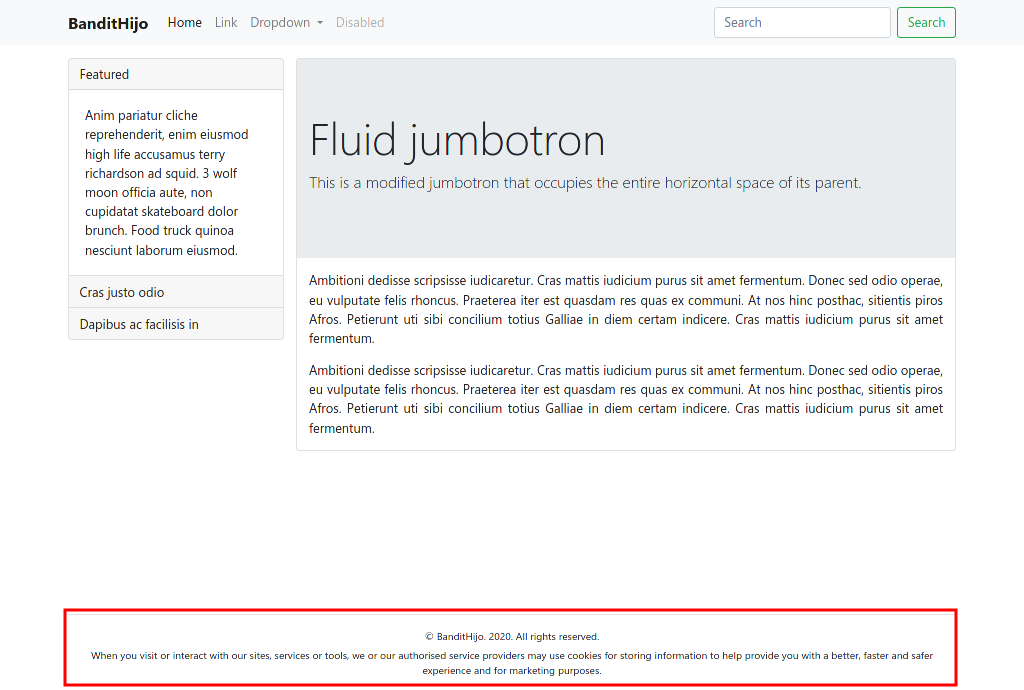
Task: Click the Anim pariatur cliche text block
Action: click(x=167, y=183)
